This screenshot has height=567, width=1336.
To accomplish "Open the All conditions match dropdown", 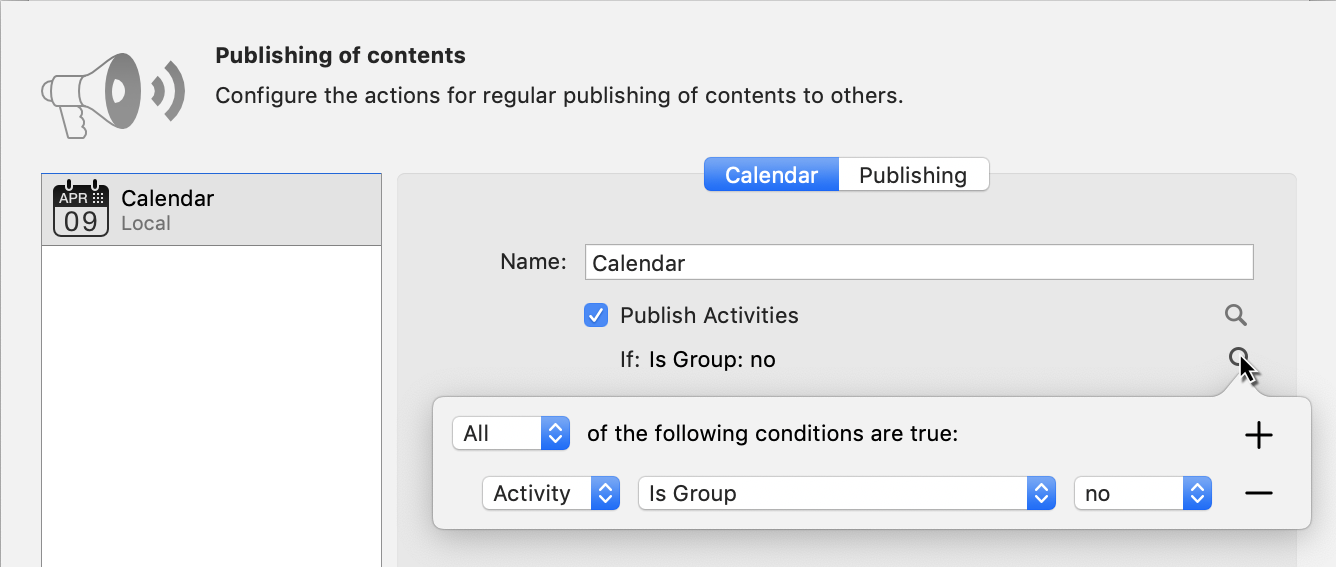I will click(x=511, y=434).
